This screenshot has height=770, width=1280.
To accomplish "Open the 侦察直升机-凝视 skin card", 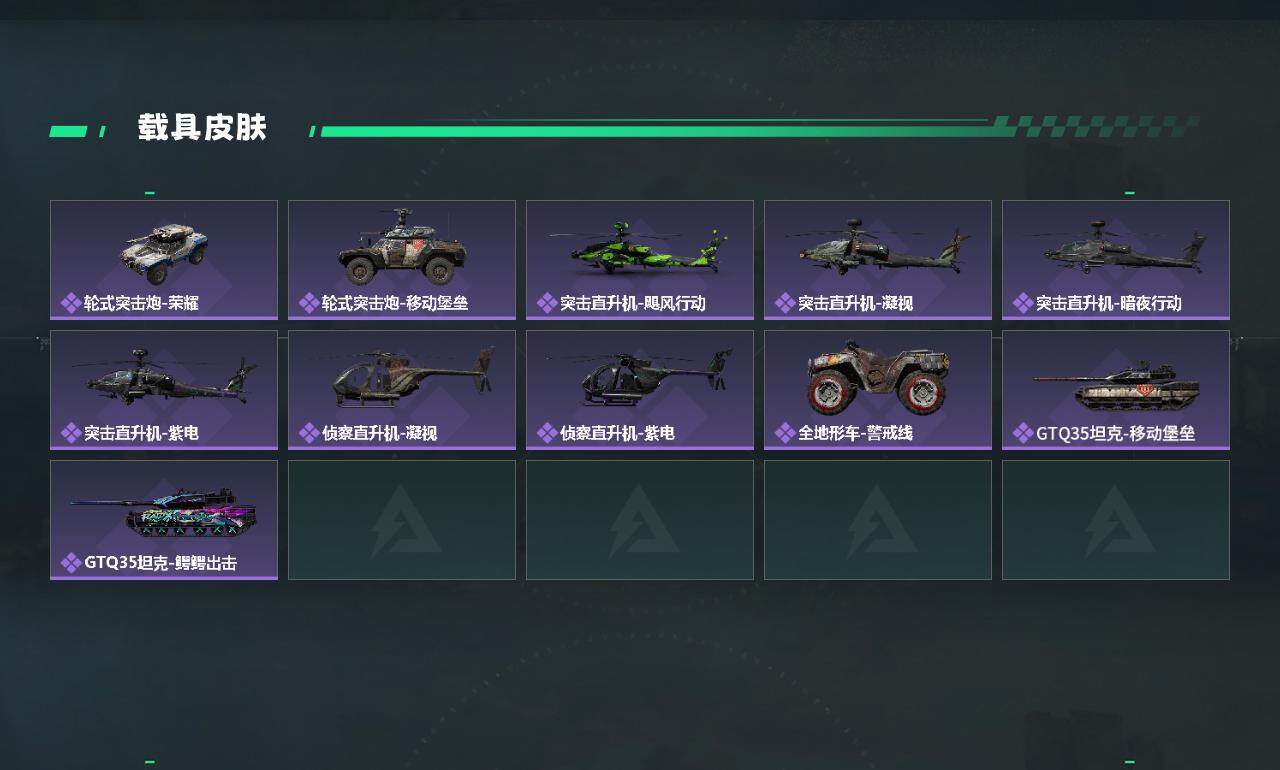I will click(x=402, y=390).
